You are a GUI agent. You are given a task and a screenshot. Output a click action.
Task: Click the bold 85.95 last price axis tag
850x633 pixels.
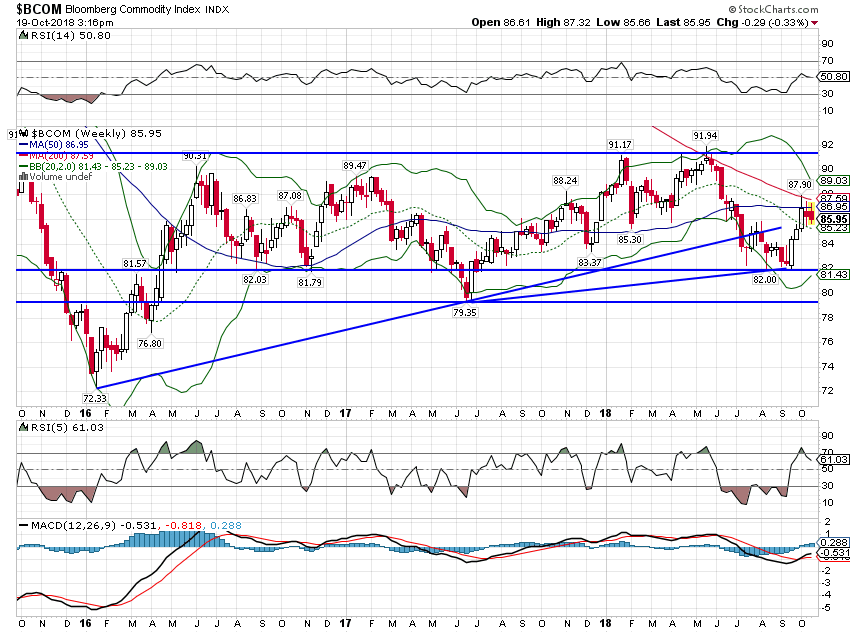pos(833,219)
